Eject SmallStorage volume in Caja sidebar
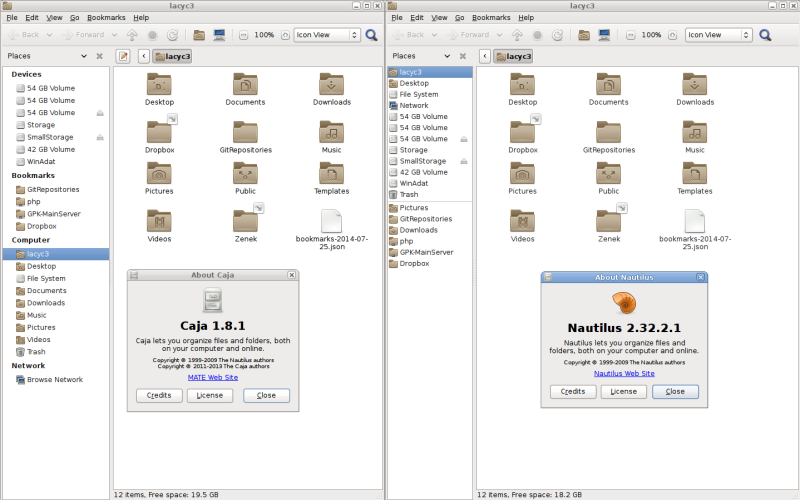 [x=100, y=137]
